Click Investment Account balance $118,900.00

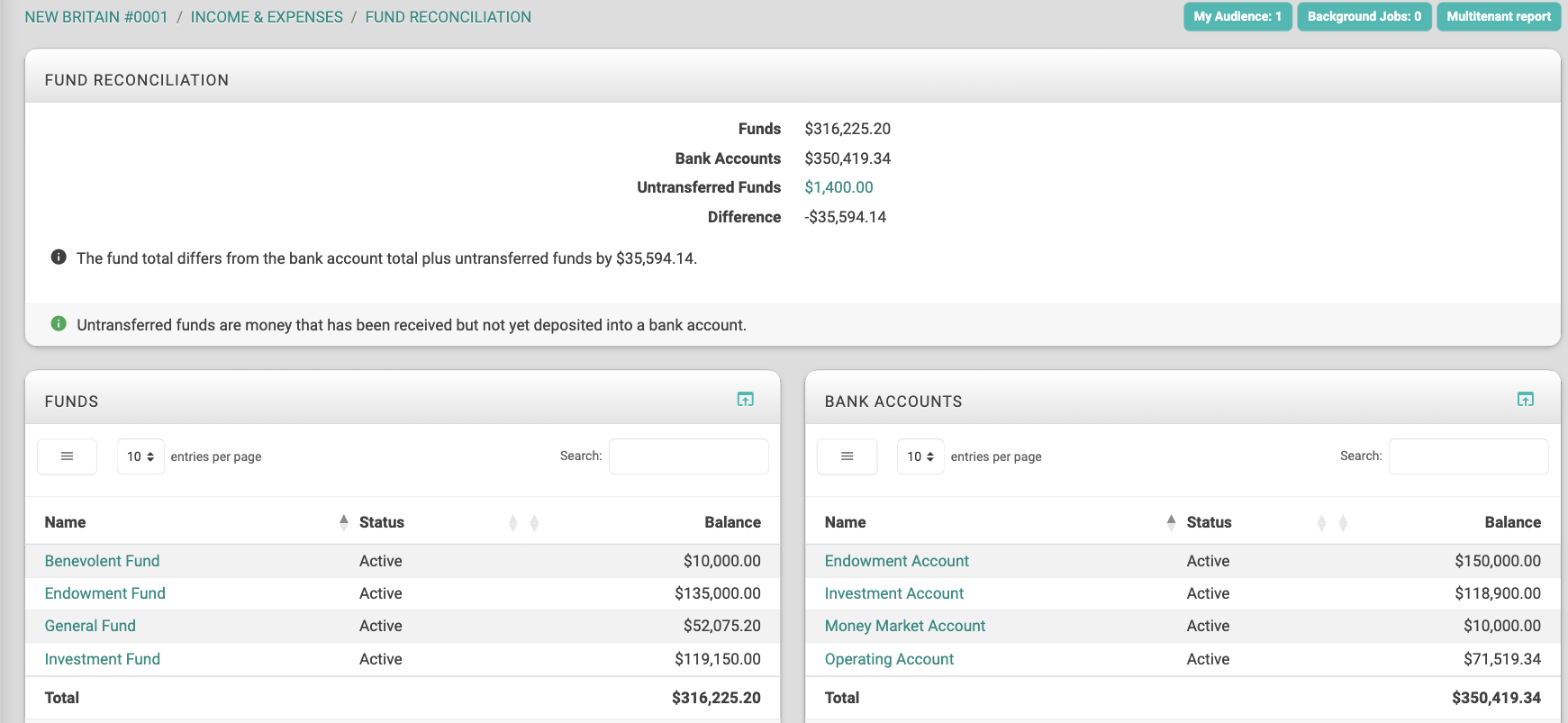coord(1498,594)
